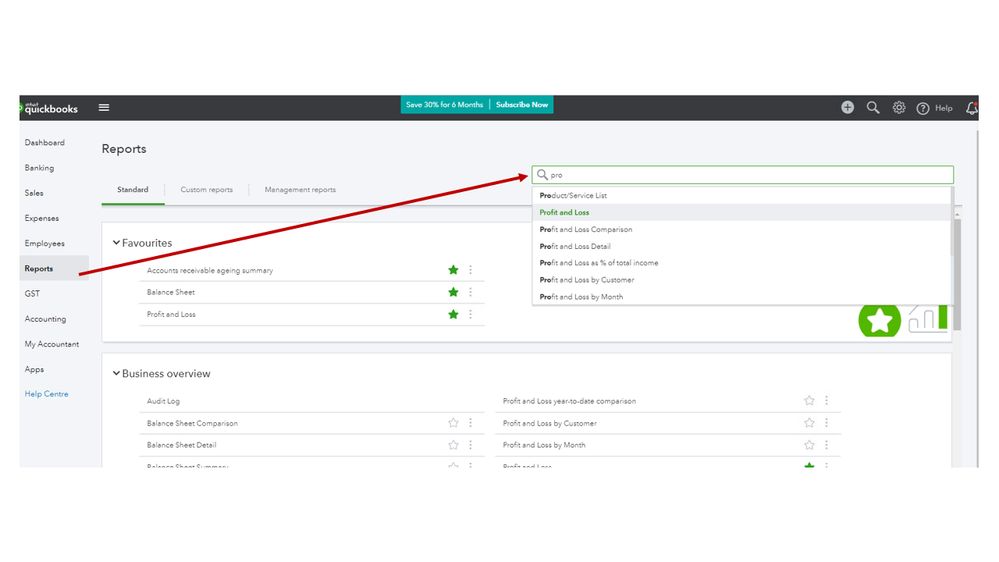The width and height of the screenshot is (999, 562).
Task: Open GST in sidebar
Action: [32, 294]
